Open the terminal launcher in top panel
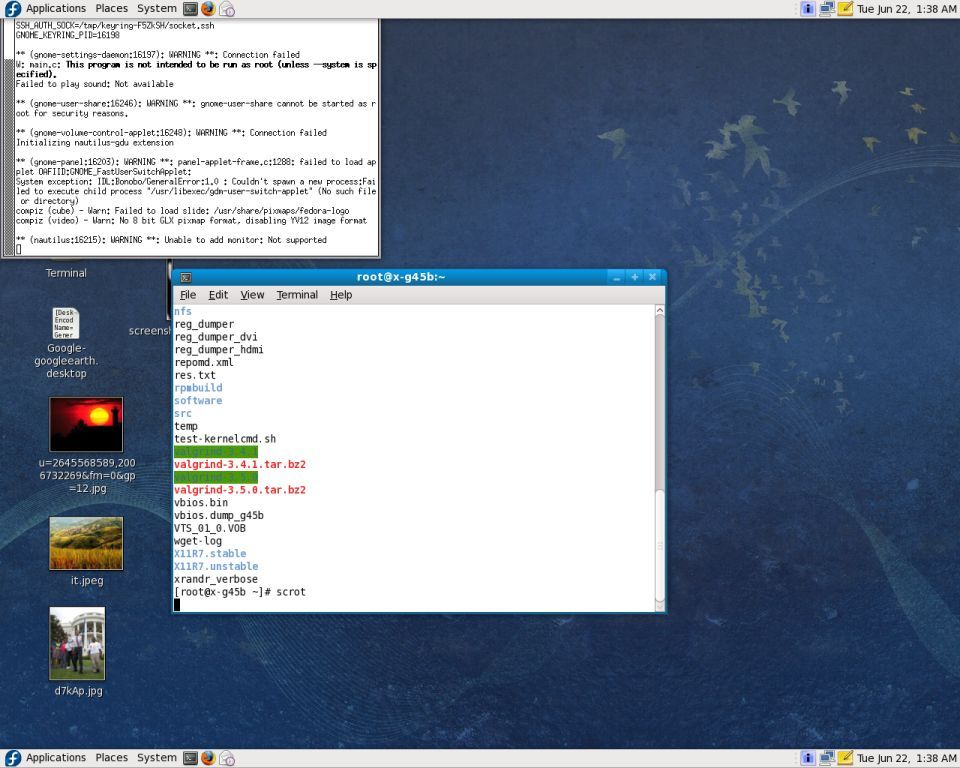960x768 pixels. point(190,8)
